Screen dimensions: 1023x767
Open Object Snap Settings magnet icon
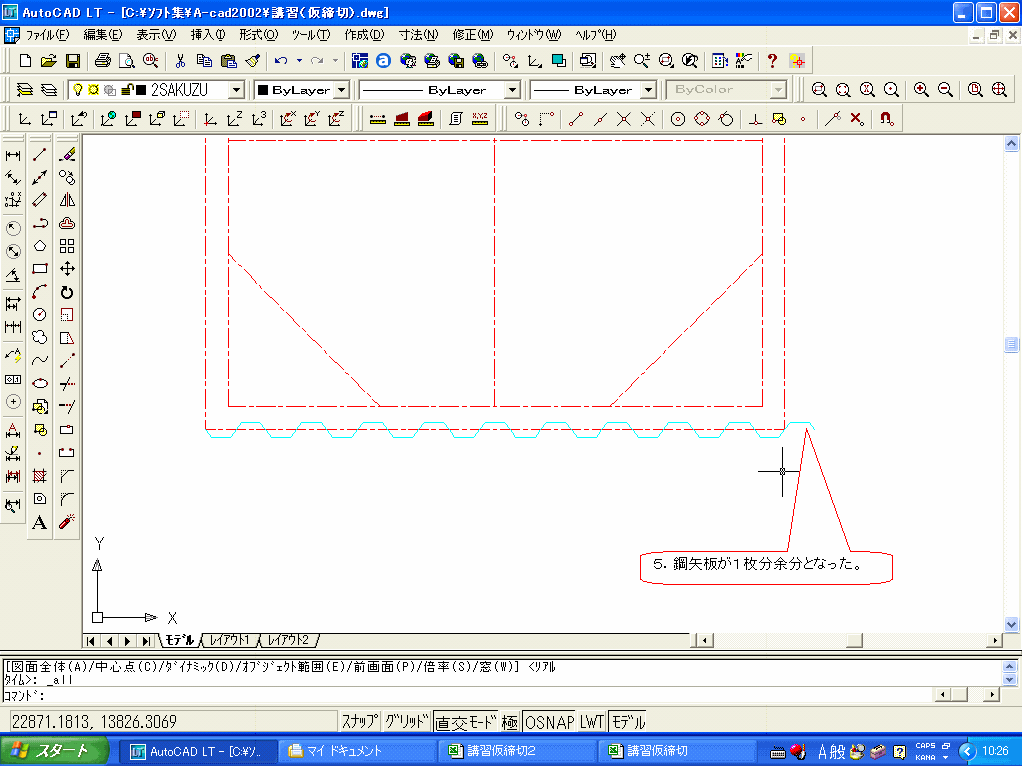coord(886,119)
